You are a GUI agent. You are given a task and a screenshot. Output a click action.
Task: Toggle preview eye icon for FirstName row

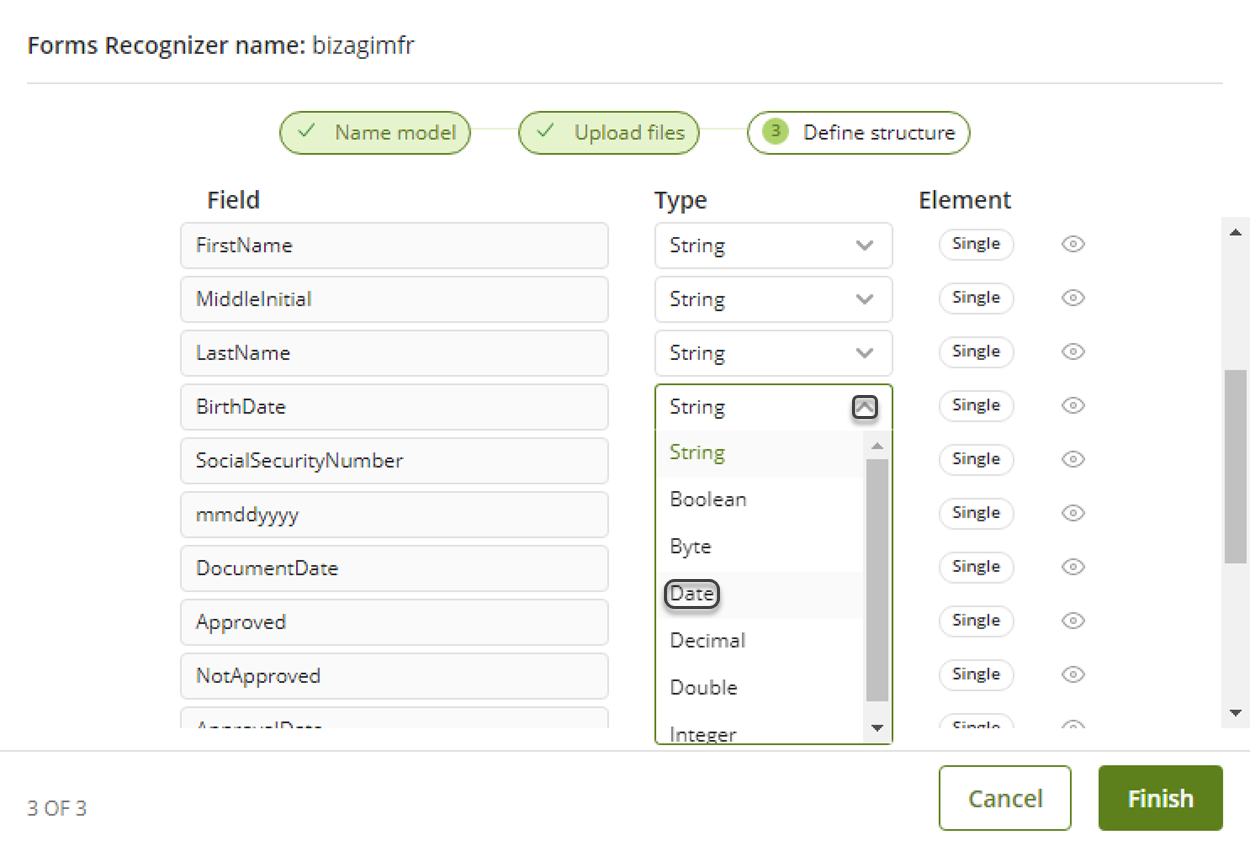[1073, 244]
